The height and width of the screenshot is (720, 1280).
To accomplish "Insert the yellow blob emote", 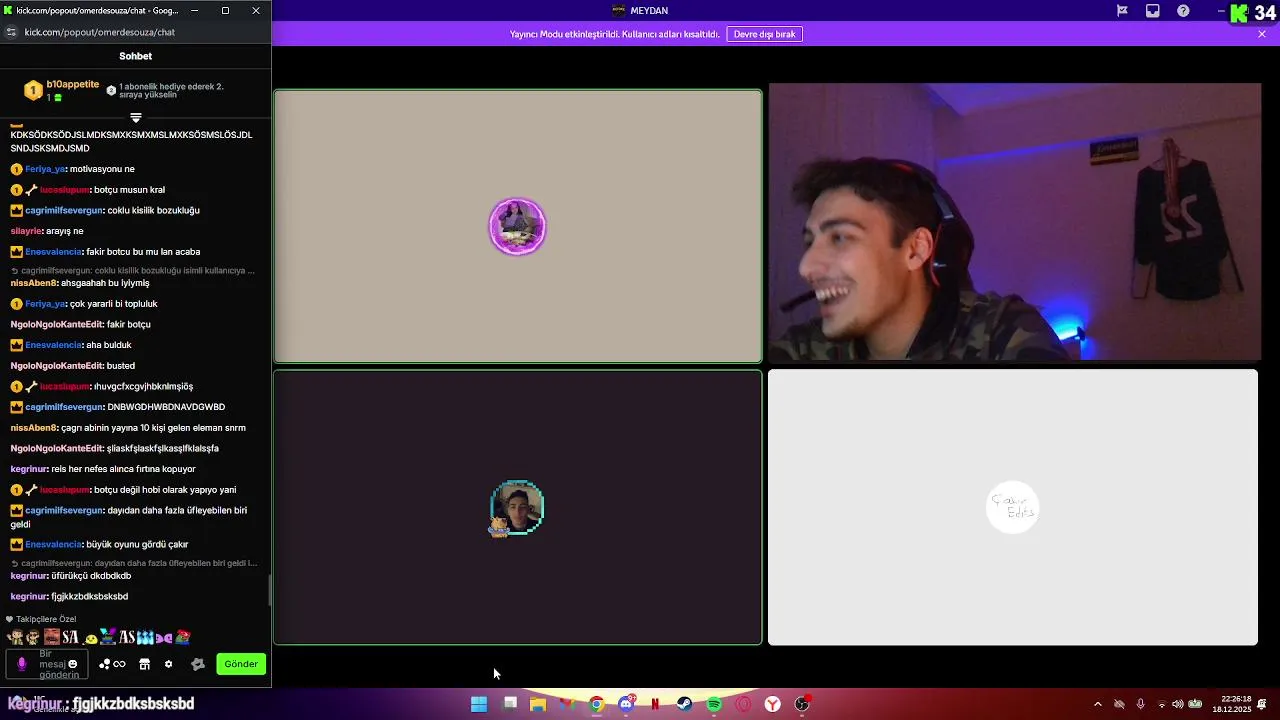I will pyautogui.click(x=91, y=638).
